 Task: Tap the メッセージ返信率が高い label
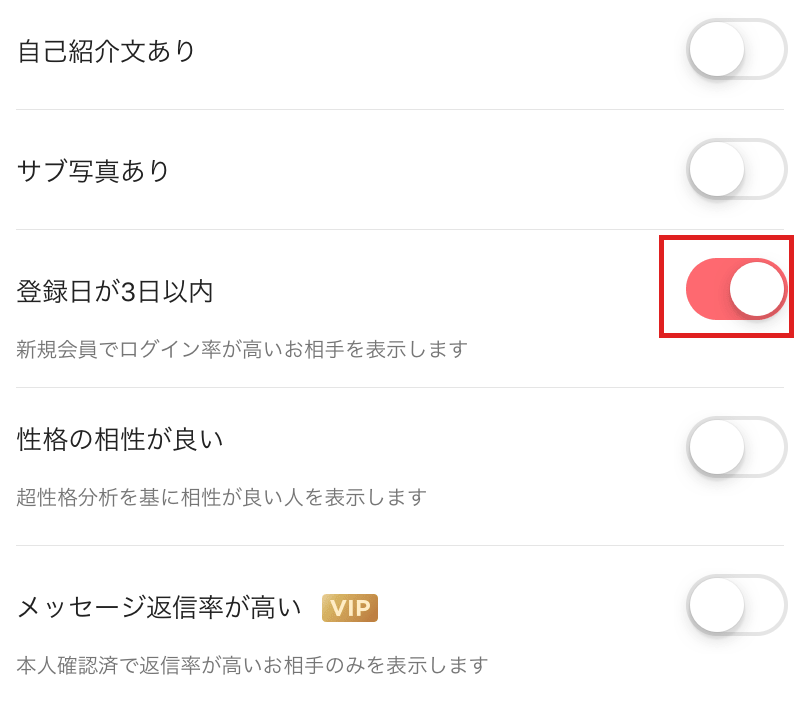tap(160, 607)
